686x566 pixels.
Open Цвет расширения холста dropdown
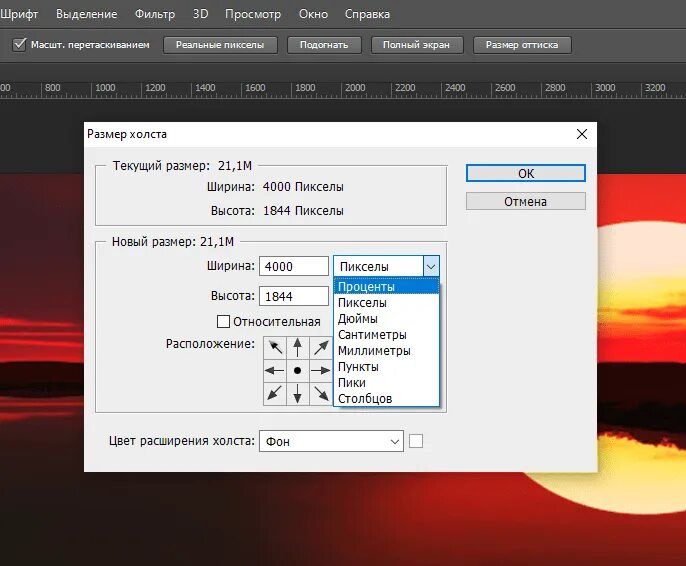coord(331,441)
